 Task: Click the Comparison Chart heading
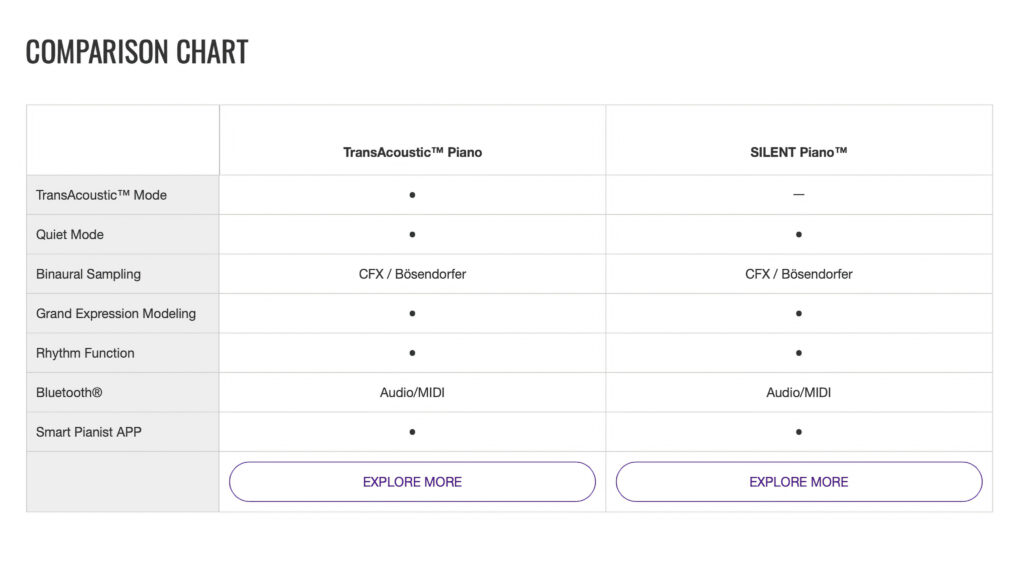[137, 52]
